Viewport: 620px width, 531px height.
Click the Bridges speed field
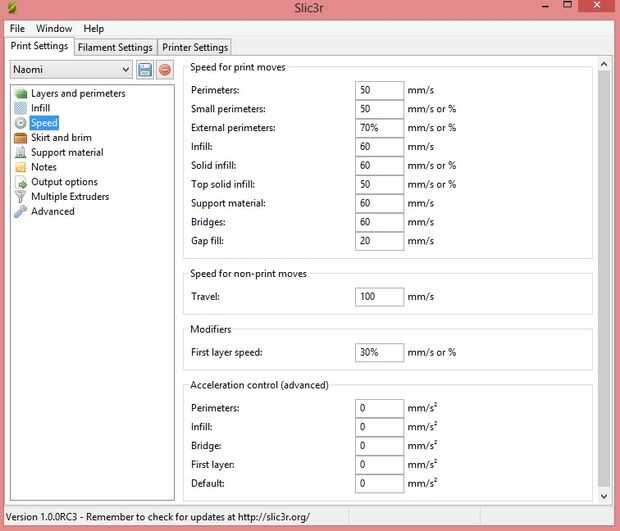(379, 222)
